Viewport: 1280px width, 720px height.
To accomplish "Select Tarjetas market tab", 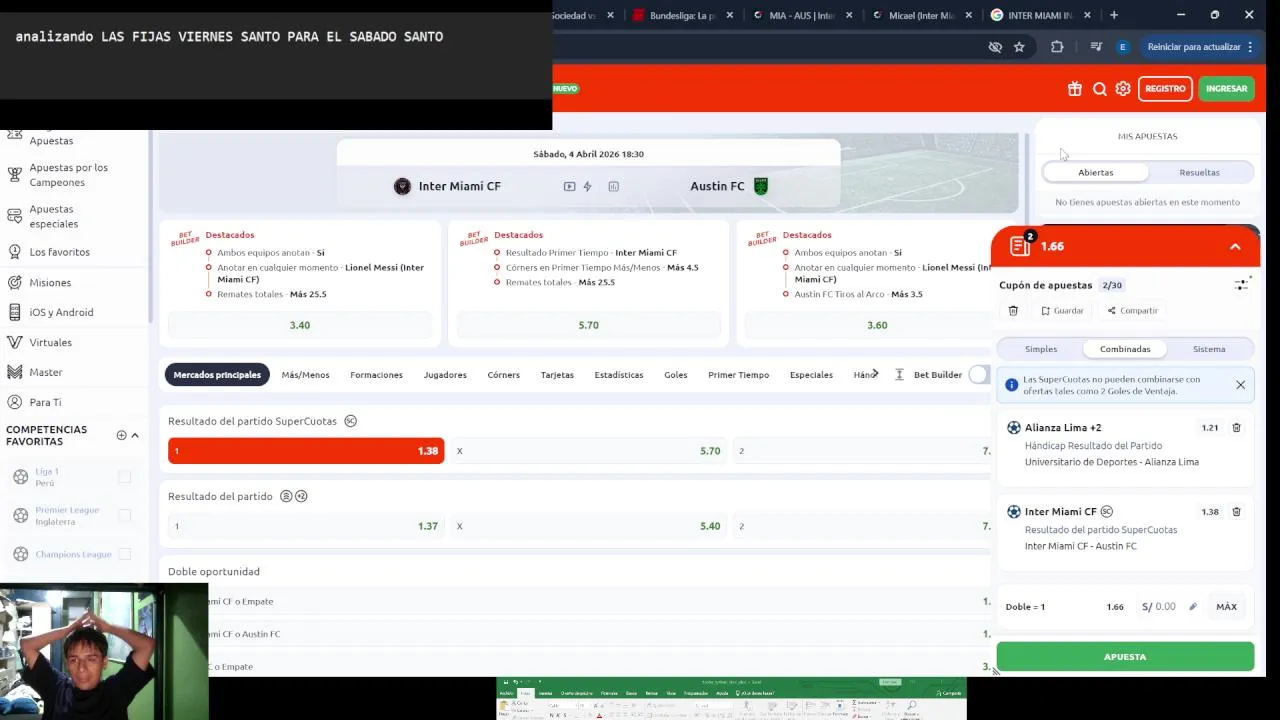I will tap(557, 375).
